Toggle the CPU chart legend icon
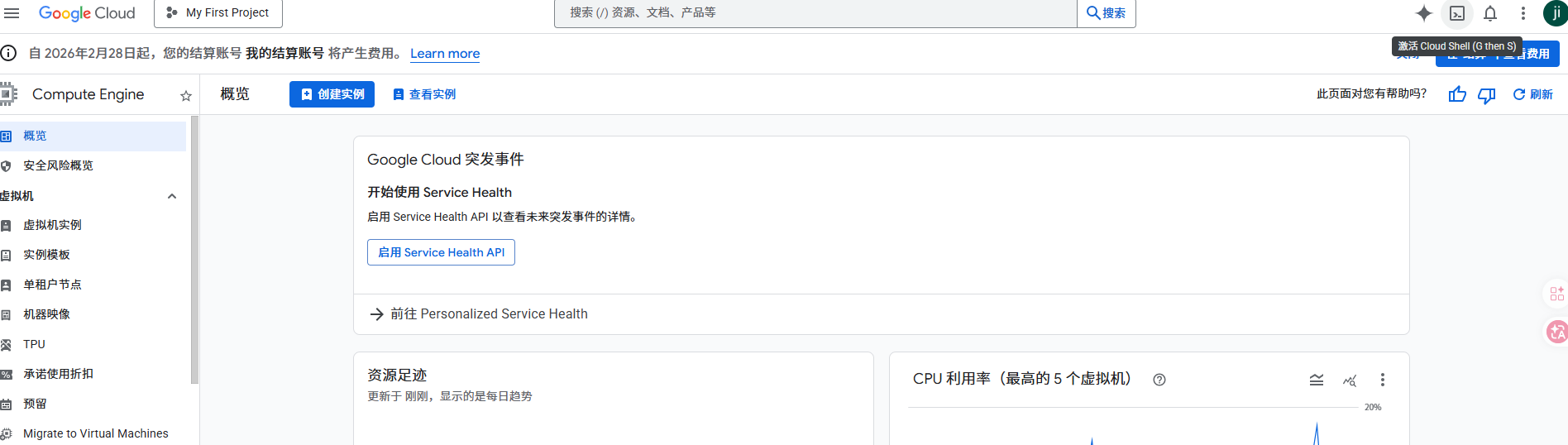 1317,380
